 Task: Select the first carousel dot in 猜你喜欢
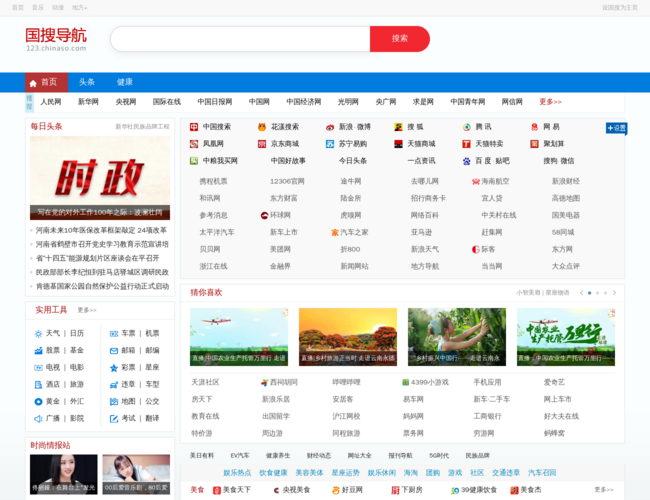(x=589, y=293)
